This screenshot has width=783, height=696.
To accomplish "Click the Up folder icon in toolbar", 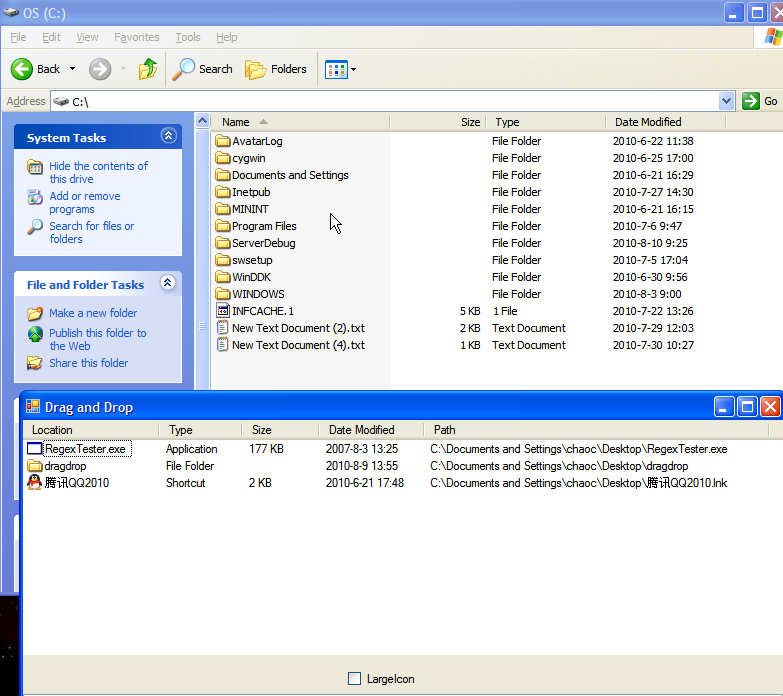I will click(148, 69).
